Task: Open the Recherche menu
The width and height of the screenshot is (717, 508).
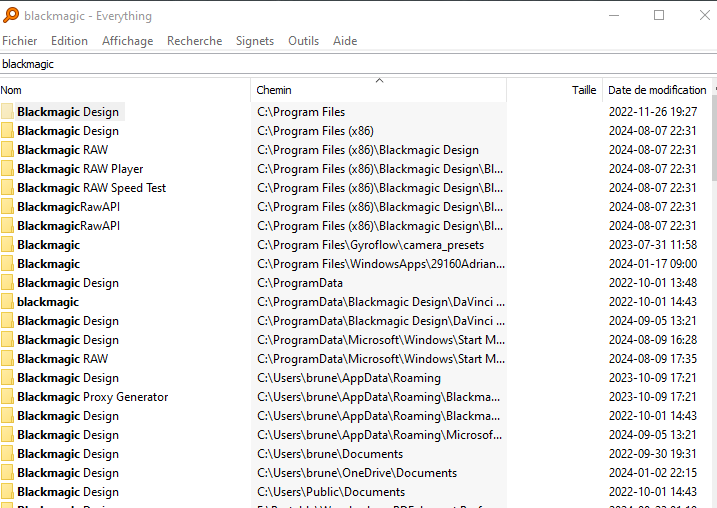Action: 194,41
